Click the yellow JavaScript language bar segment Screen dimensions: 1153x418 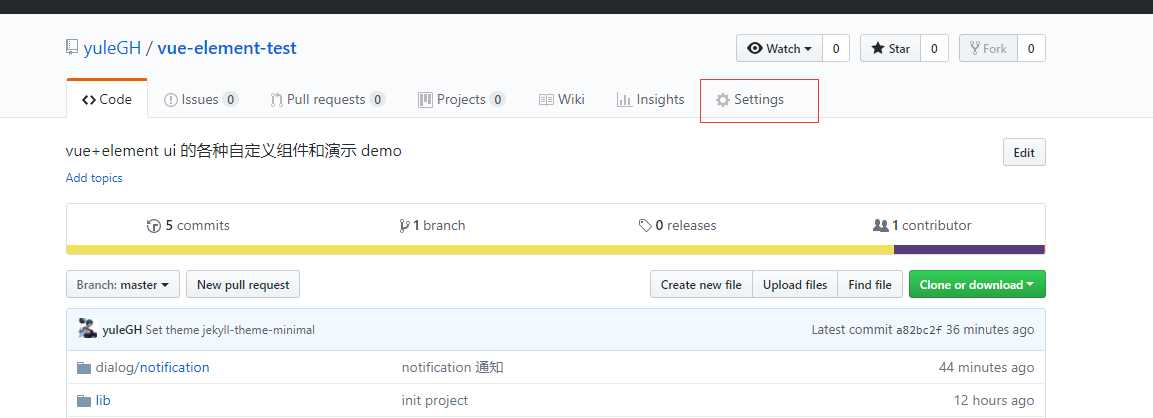(x=480, y=249)
